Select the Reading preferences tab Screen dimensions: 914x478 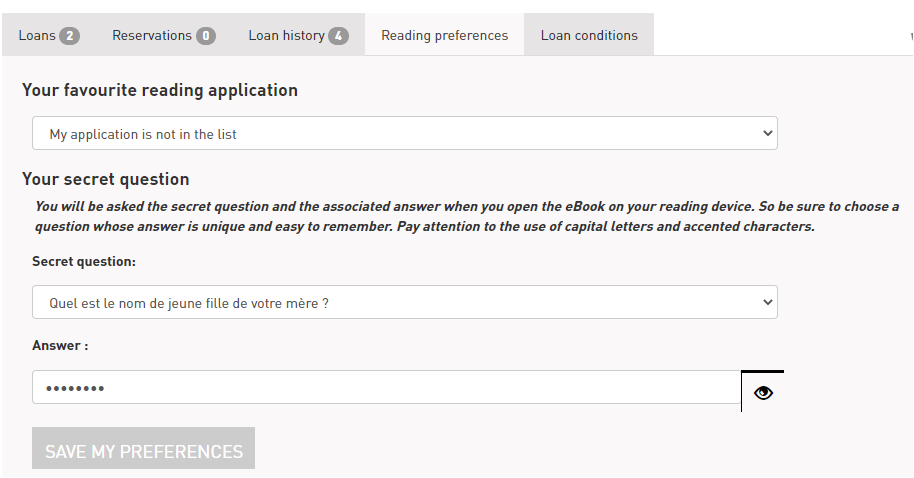coord(444,35)
